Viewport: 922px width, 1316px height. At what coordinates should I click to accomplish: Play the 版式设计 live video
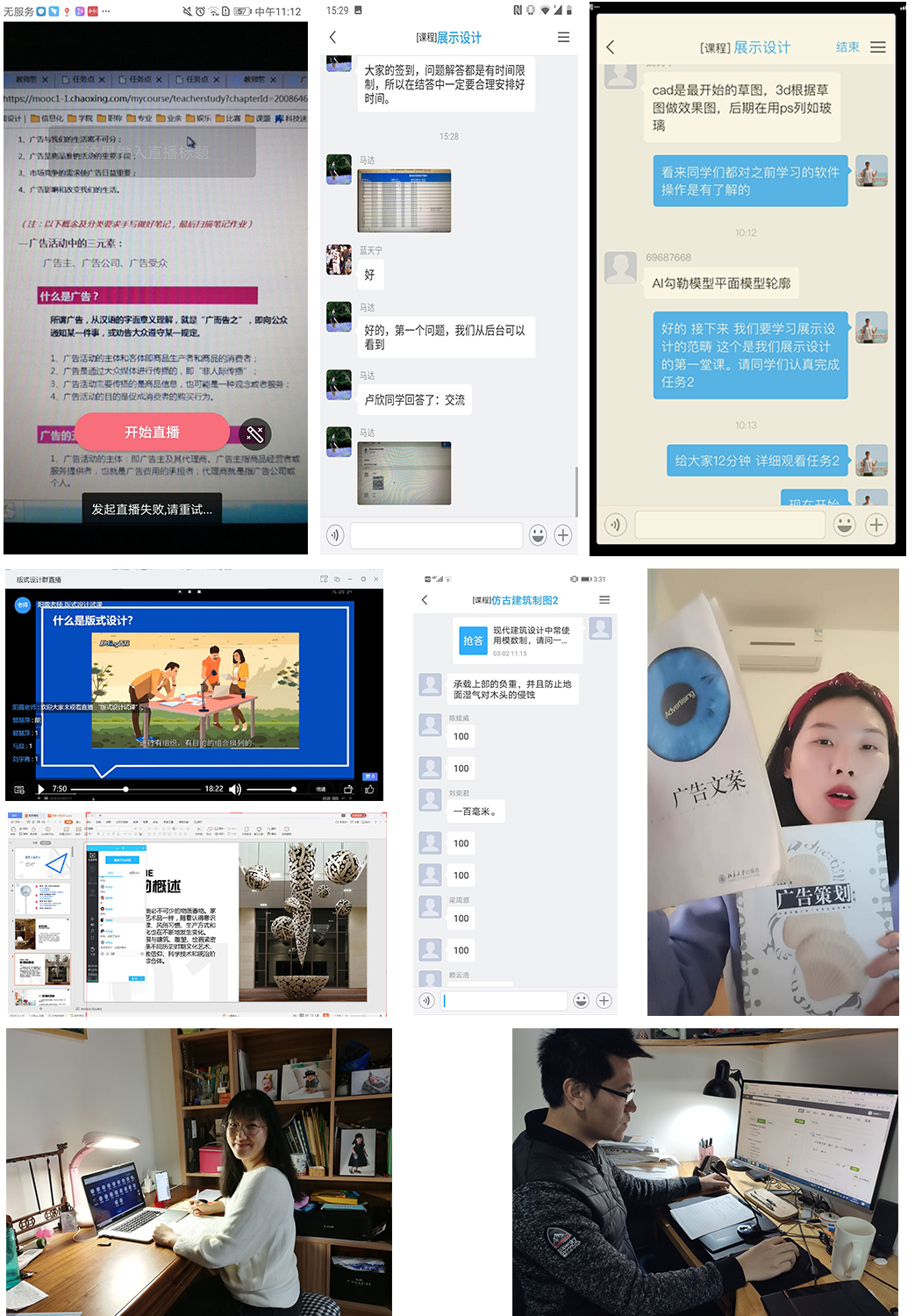[x=40, y=789]
